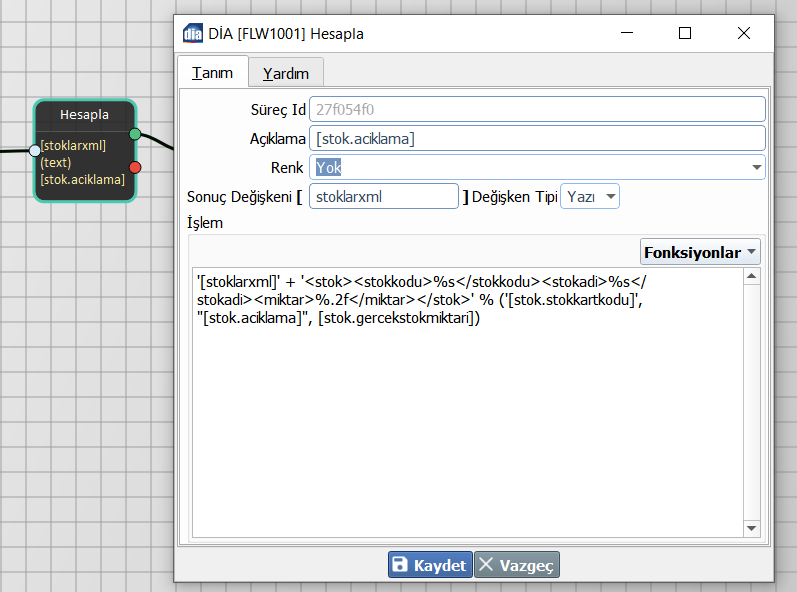This screenshot has width=797, height=592.
Task: Maximize the Hesapla dialog window
Action: click(685, 33)
